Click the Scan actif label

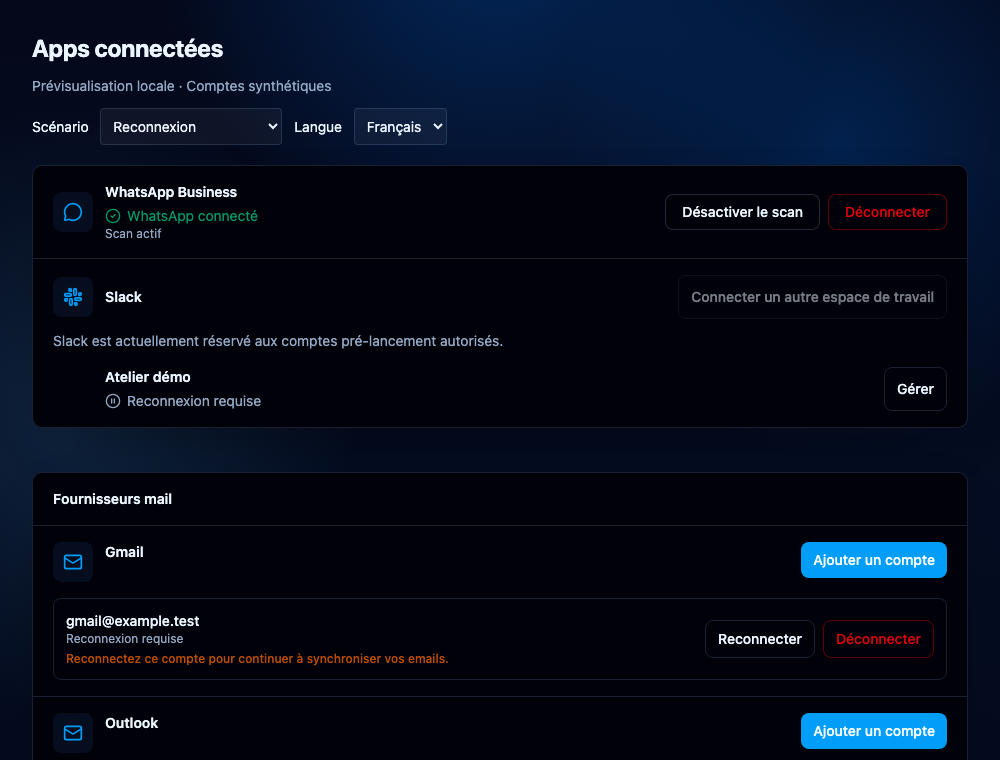point(133,234)
